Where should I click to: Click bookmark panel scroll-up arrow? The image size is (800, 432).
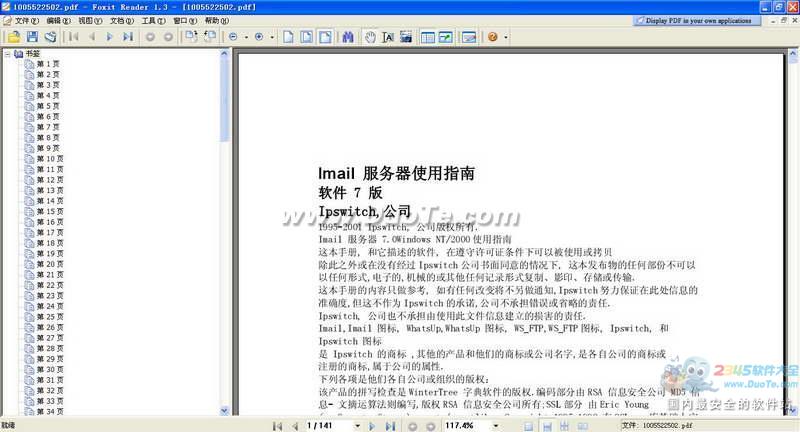(224, 53)
